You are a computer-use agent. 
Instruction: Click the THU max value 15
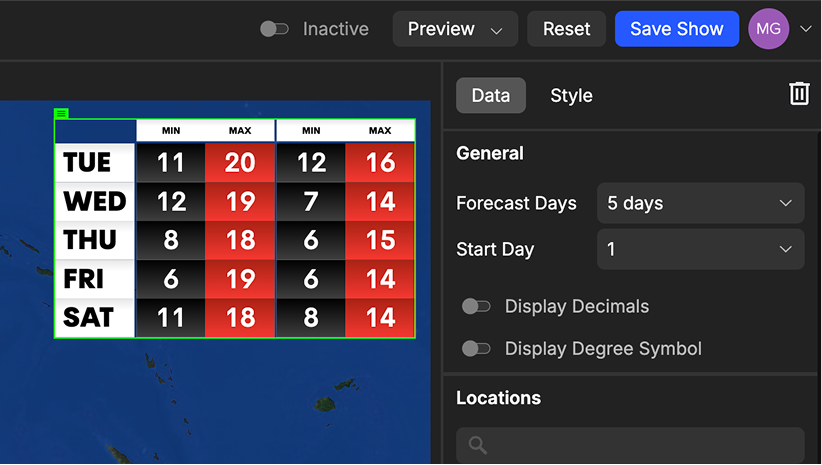pos(380,240)
